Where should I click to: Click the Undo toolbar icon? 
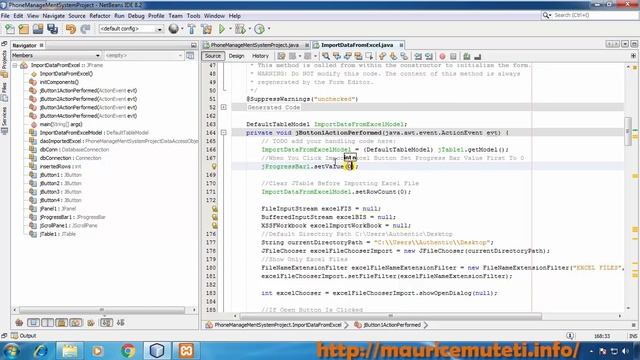[x=71, y=29]
